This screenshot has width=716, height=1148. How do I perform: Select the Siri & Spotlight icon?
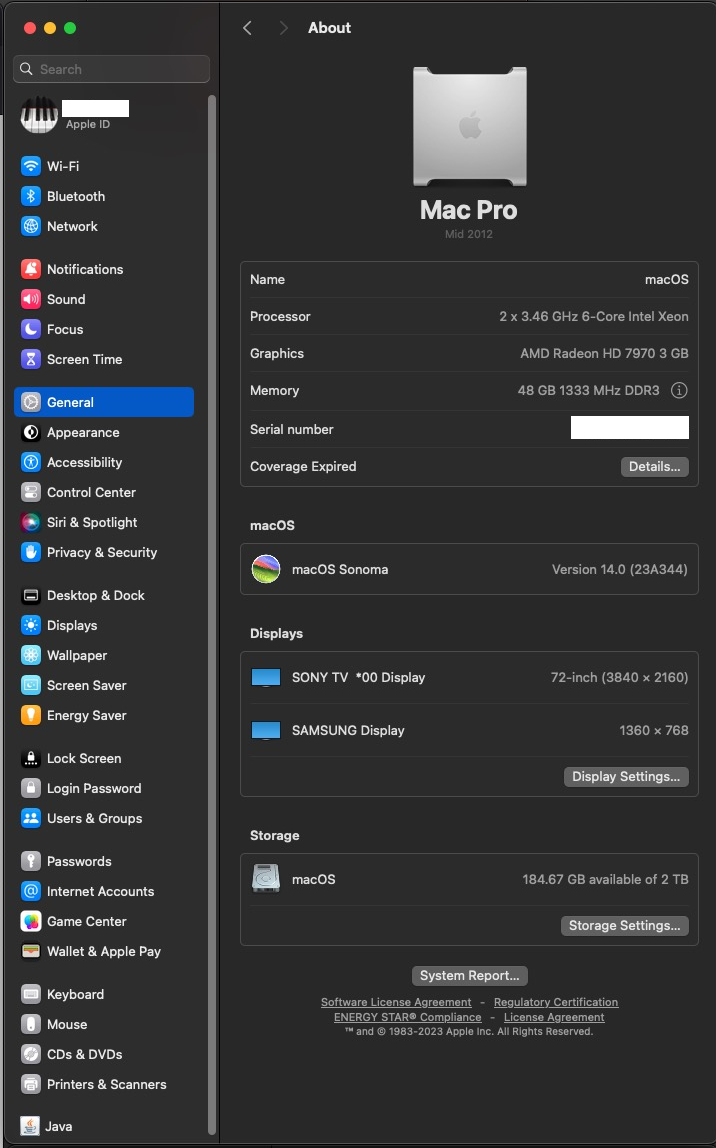pos(31,522)
